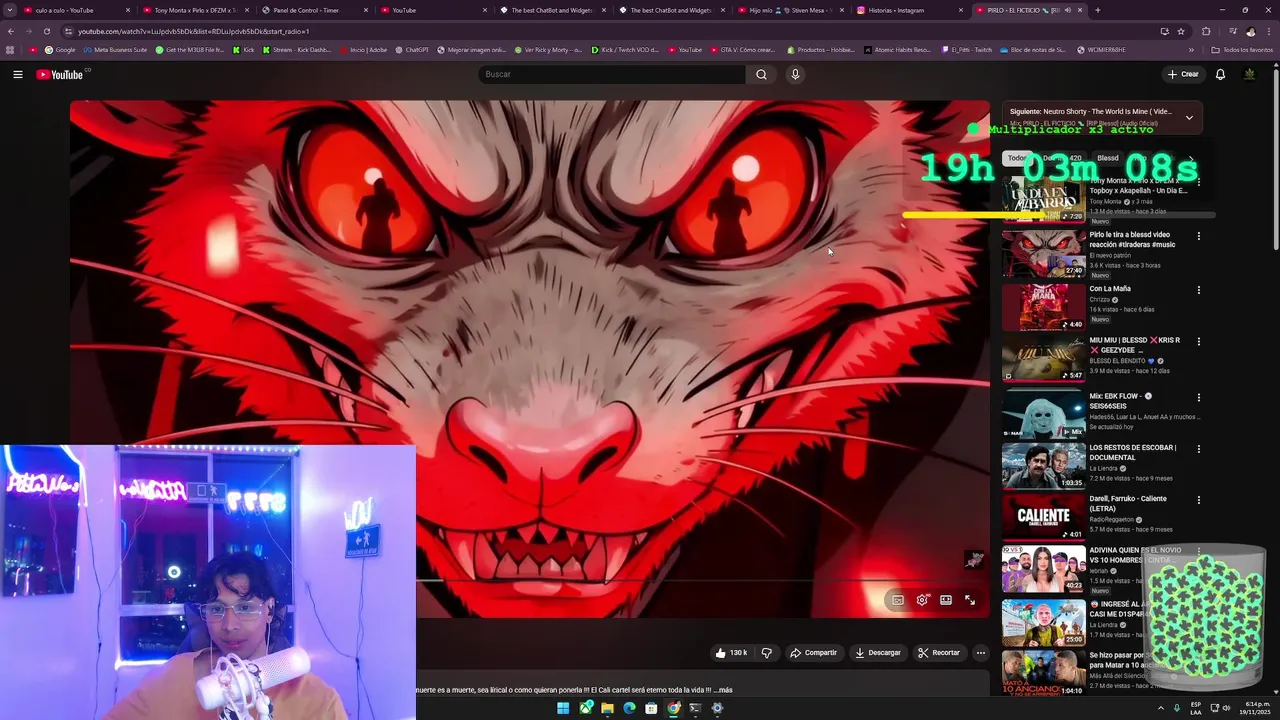Start voice search with the microphone
Viewport: 1280px width, 720px height.
click(795, 74)
